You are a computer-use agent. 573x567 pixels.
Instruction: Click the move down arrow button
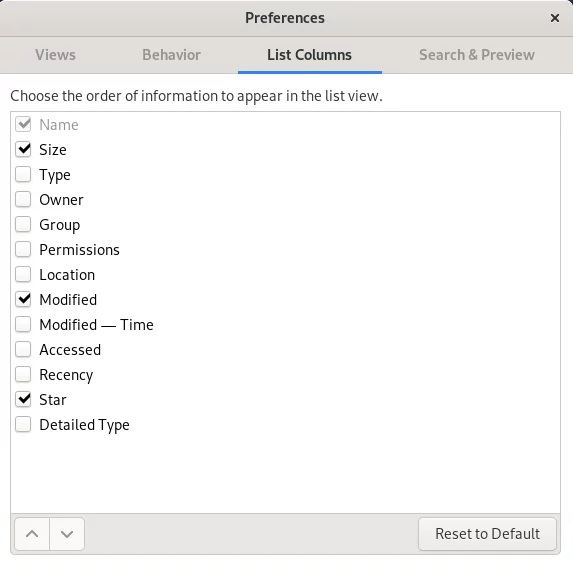pos(67,534)
